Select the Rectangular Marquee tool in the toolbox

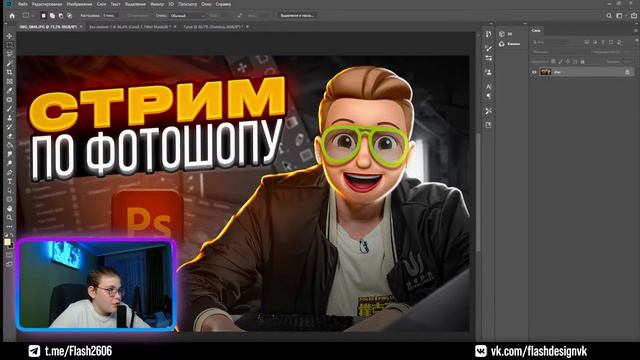(9, 44)
